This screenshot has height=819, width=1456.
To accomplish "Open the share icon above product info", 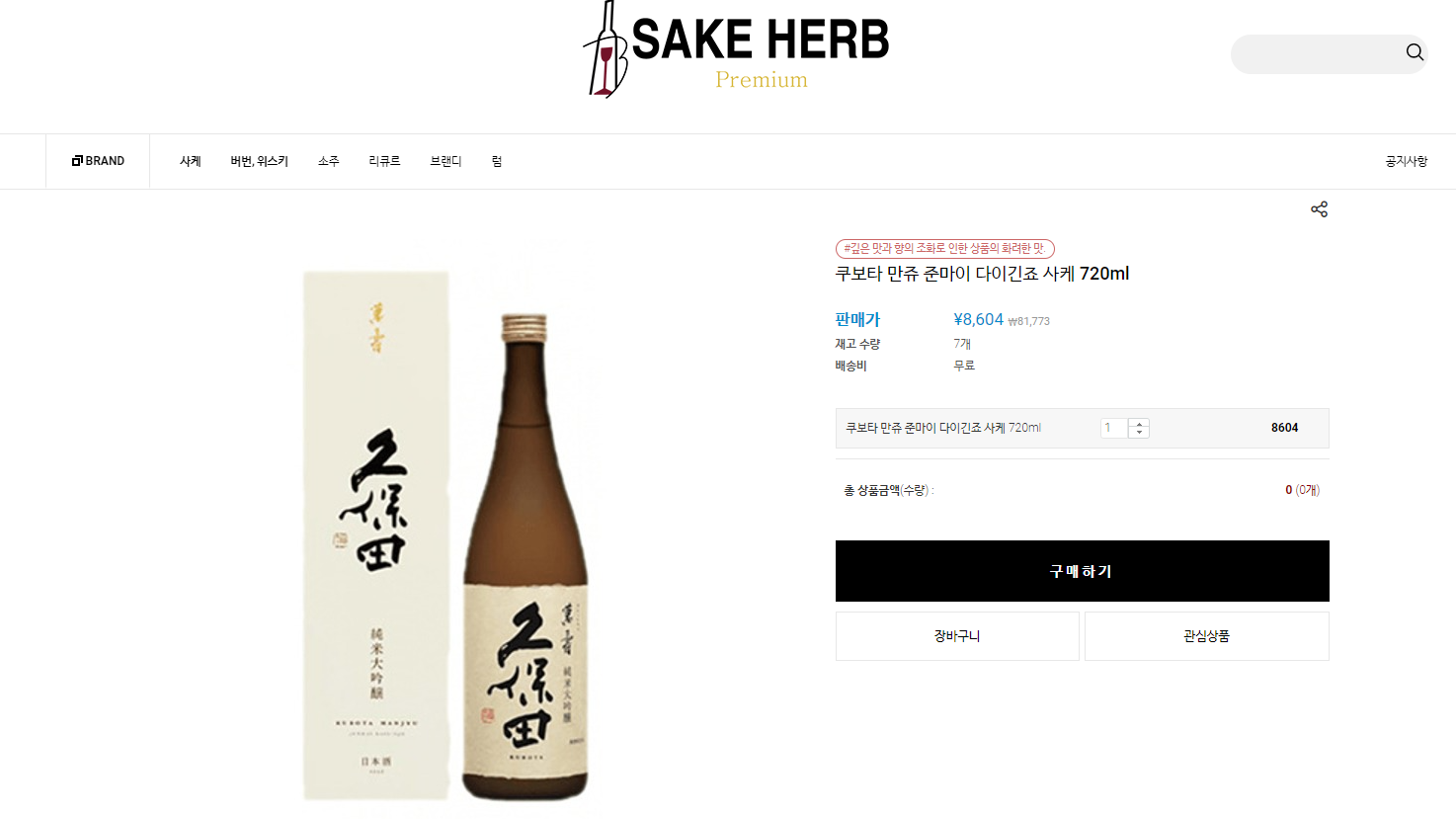I will pos(1319,209).
